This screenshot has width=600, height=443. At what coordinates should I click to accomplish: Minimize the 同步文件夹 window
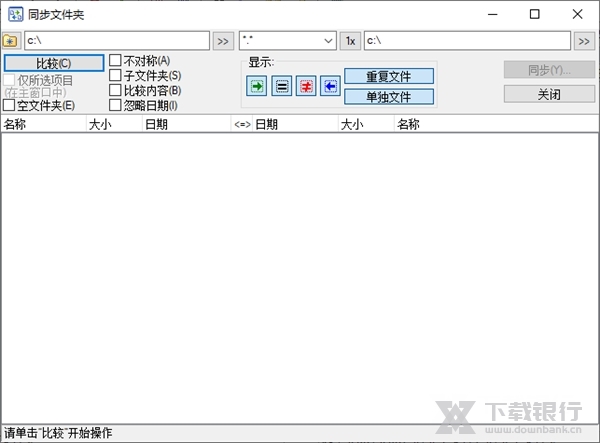493,15
